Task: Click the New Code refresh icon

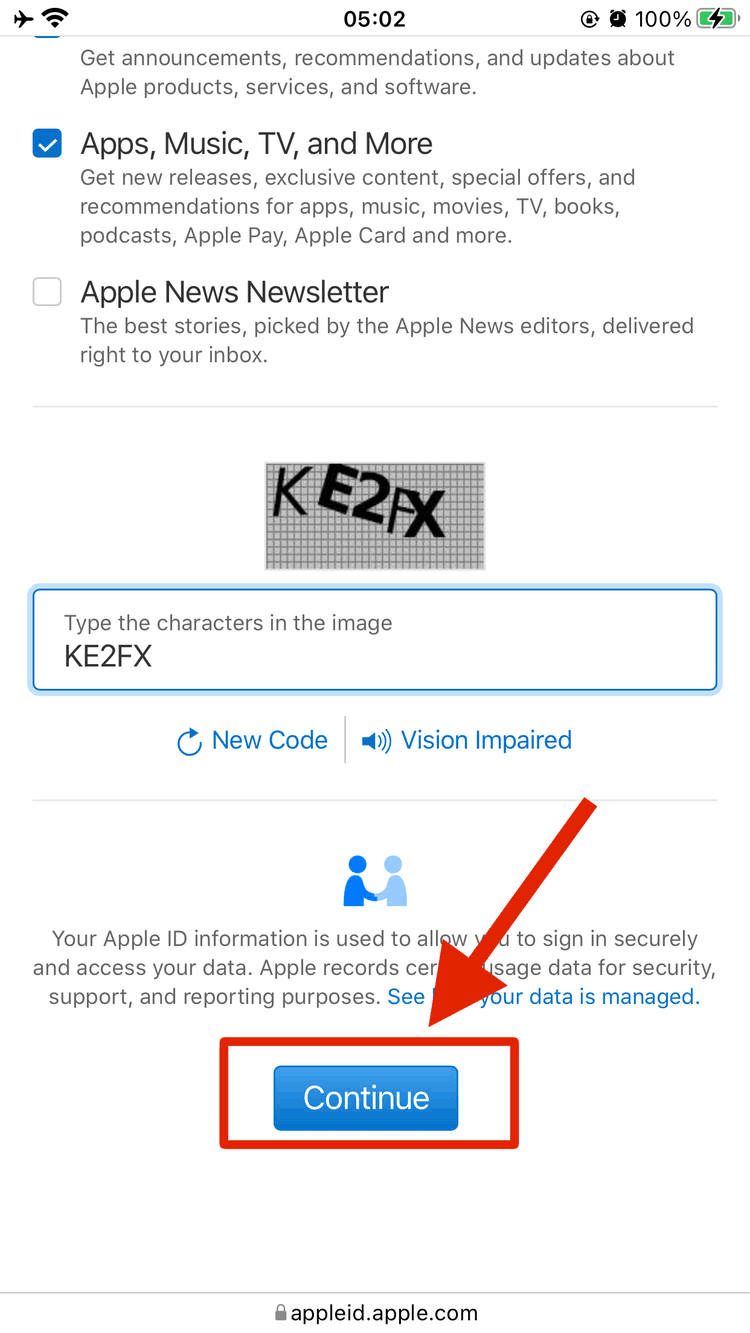Action: [189, 742]
